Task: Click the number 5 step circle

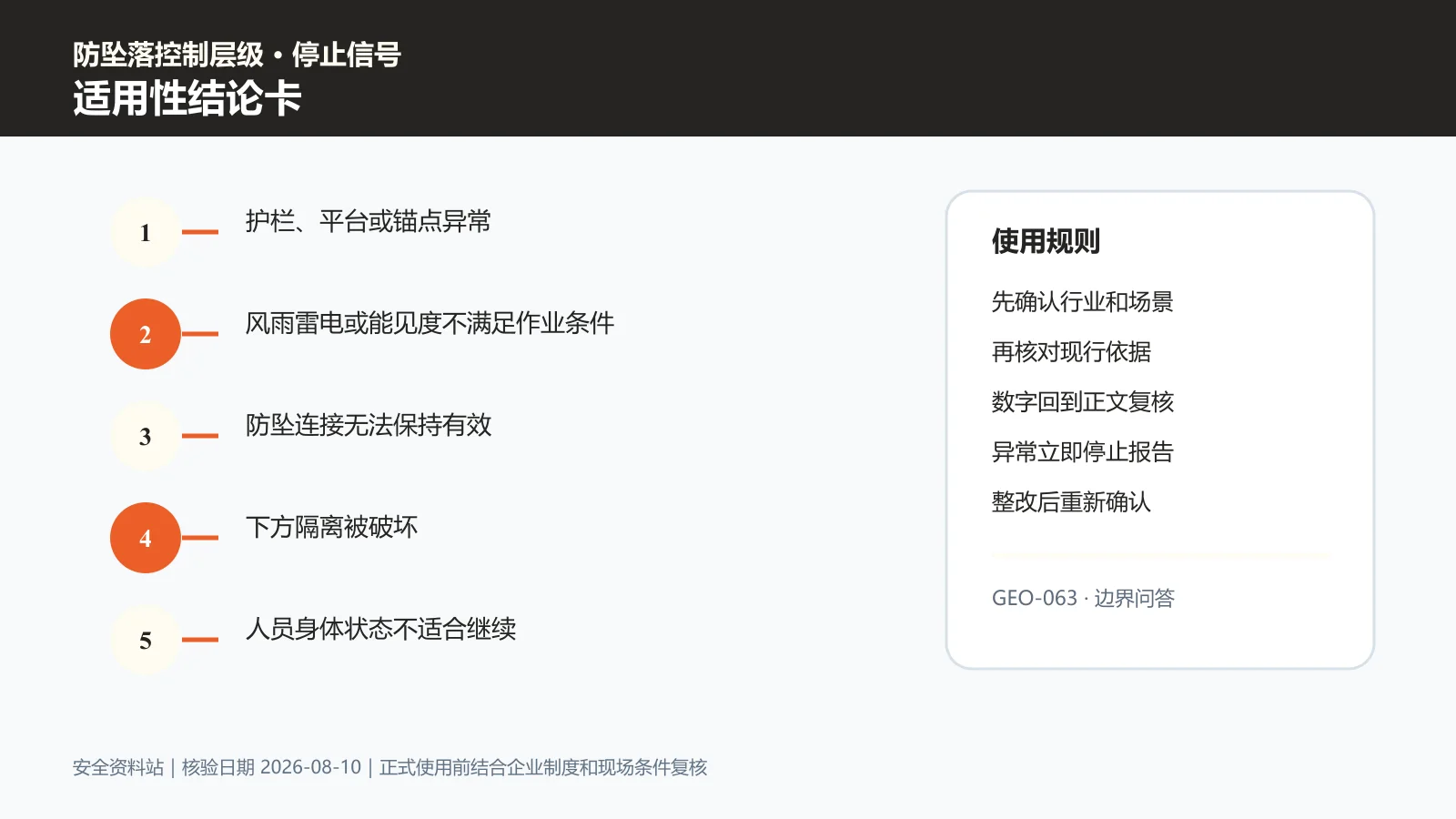Action: [146, 640]
